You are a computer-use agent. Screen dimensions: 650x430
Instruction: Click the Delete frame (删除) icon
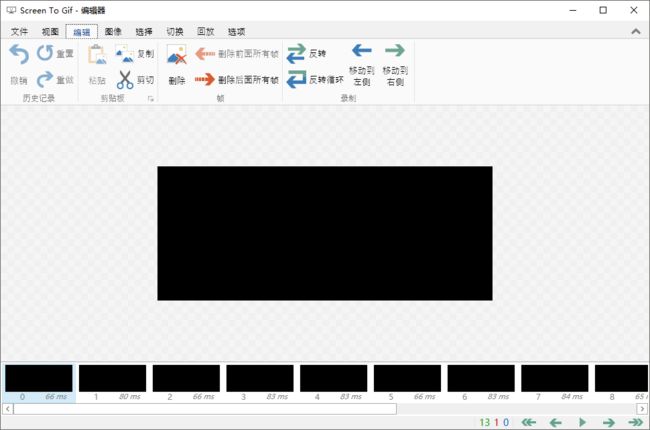(177, 54)
